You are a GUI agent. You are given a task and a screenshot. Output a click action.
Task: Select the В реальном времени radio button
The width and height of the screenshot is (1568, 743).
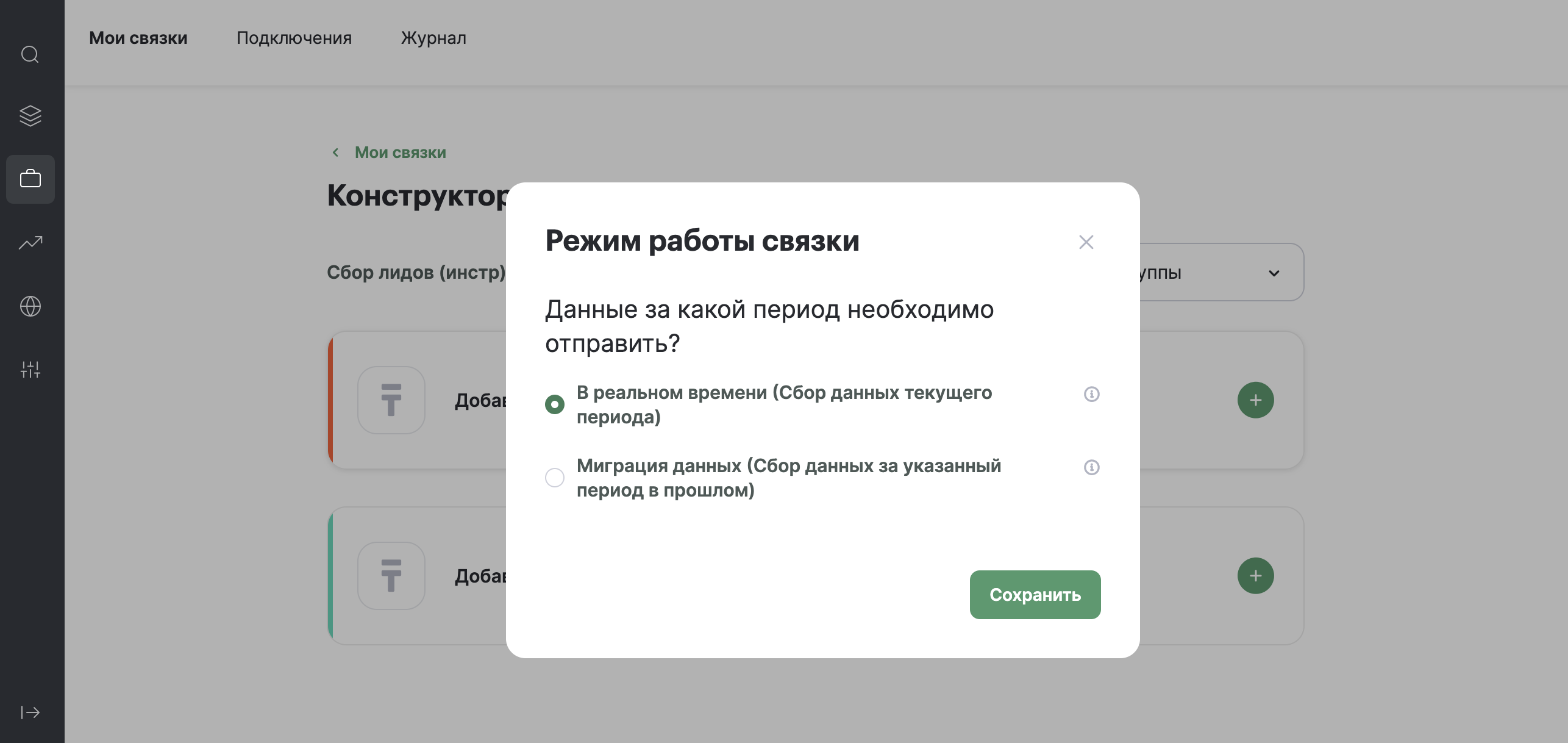(x=555, y=404)
